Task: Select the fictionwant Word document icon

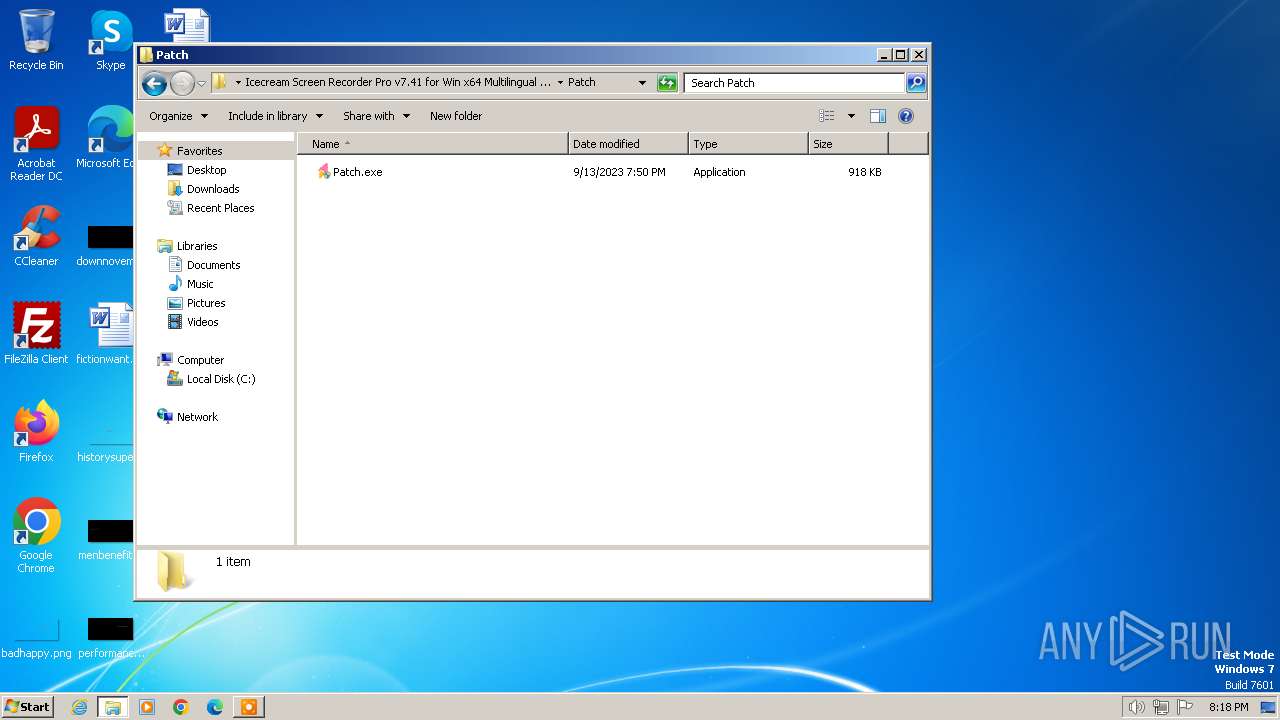Action: [108, 333]
